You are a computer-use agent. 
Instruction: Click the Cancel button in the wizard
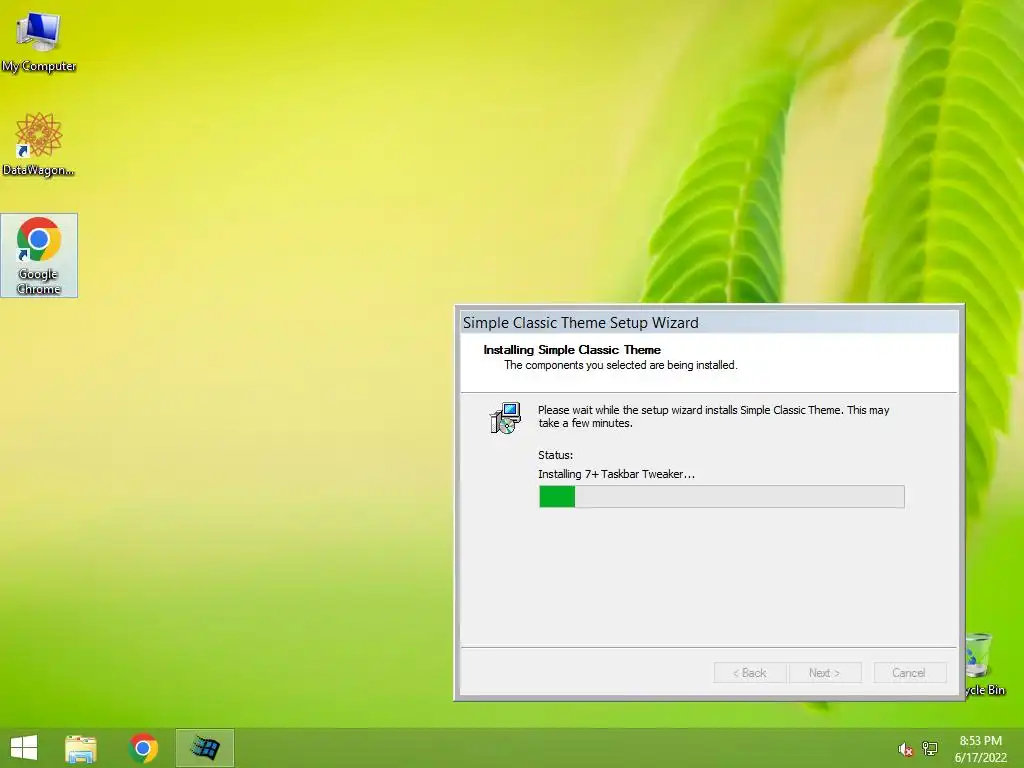[x=908, y=673]
